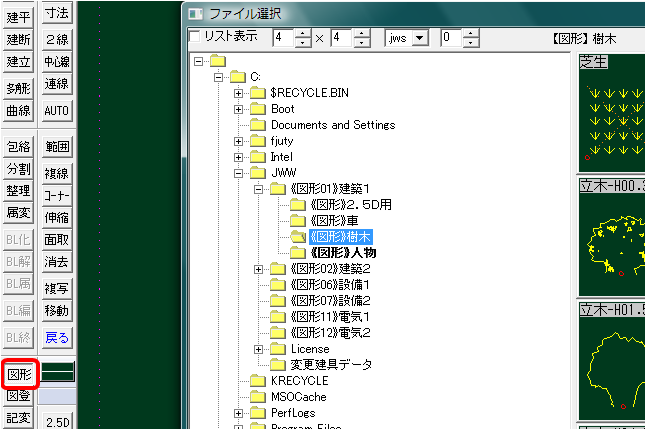Expand the Boot folder node

click(239, 109)
